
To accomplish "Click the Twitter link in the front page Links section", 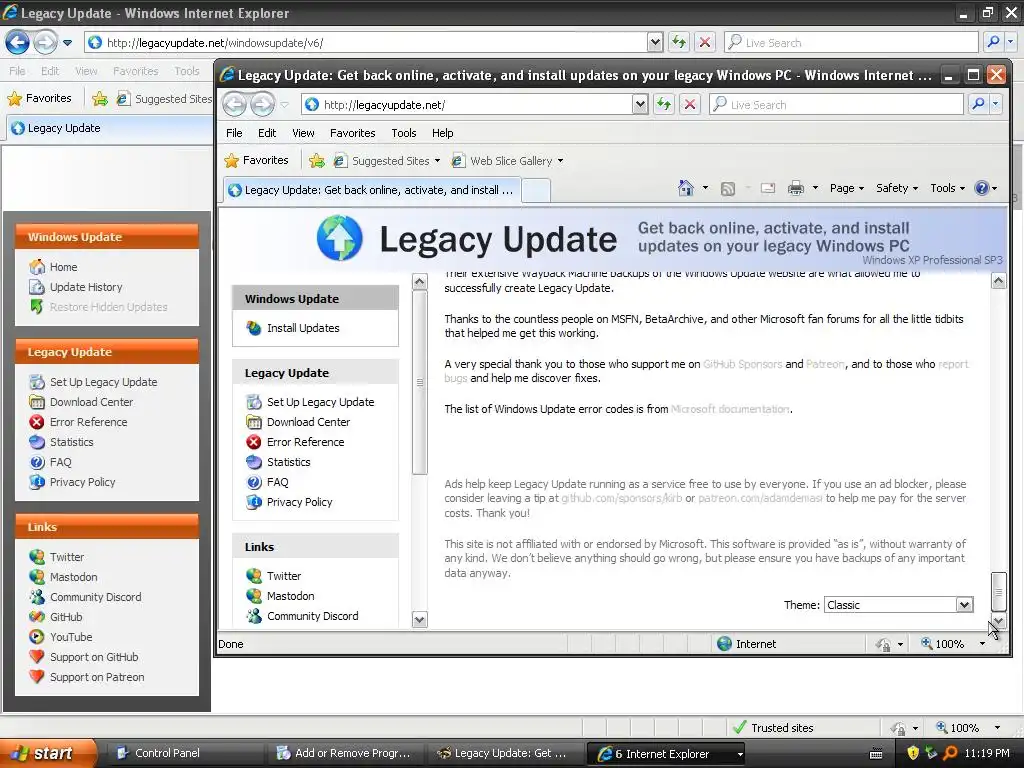I will (284, 576).
